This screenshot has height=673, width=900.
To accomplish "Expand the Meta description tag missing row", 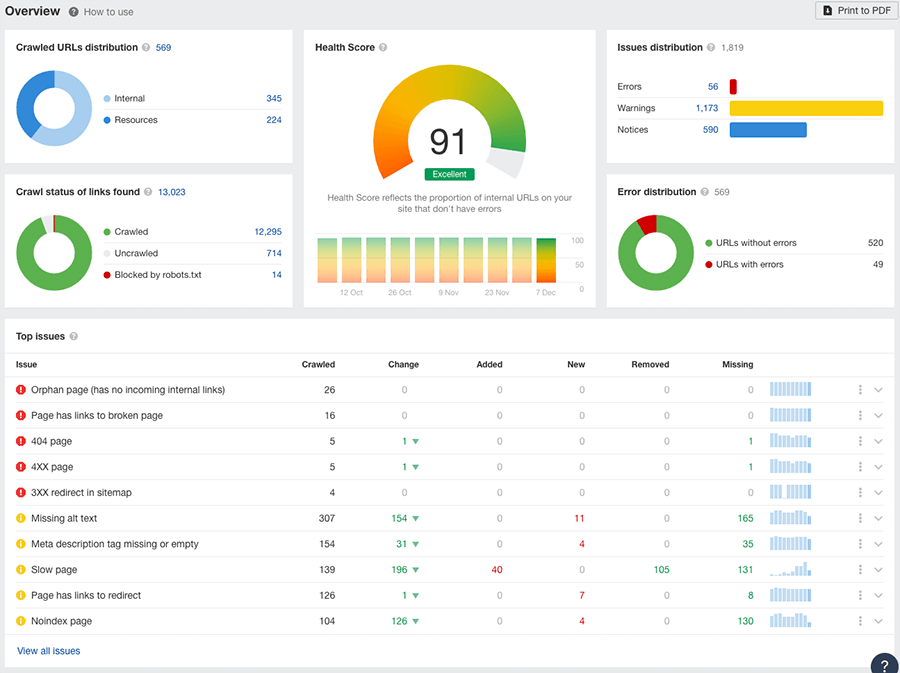I will (878, 543).
